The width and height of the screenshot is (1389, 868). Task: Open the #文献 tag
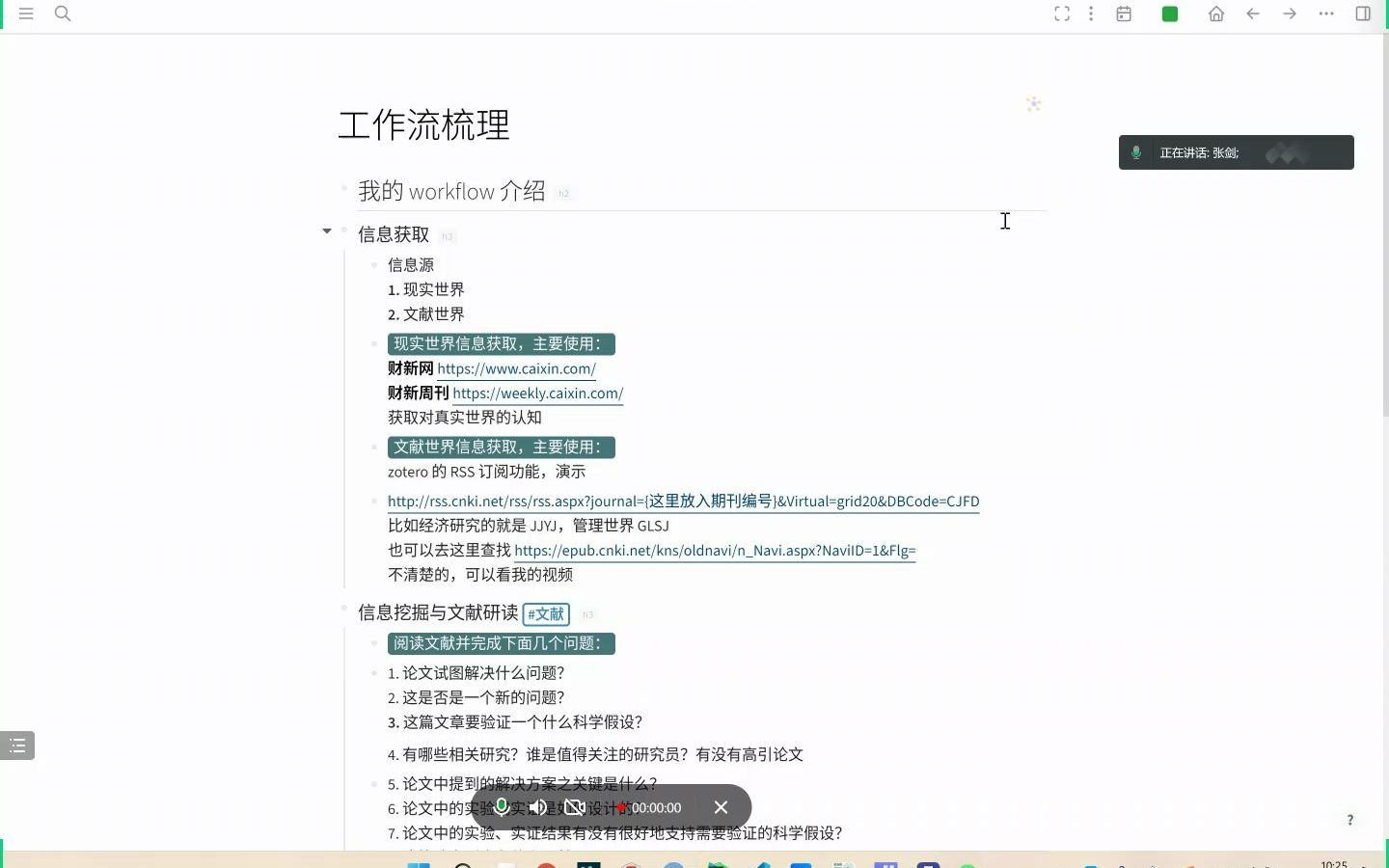point(546,614)
